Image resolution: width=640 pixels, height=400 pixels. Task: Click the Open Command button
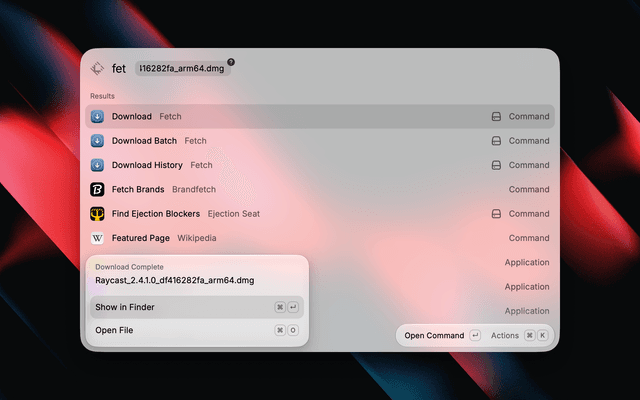tap(442, 336)
